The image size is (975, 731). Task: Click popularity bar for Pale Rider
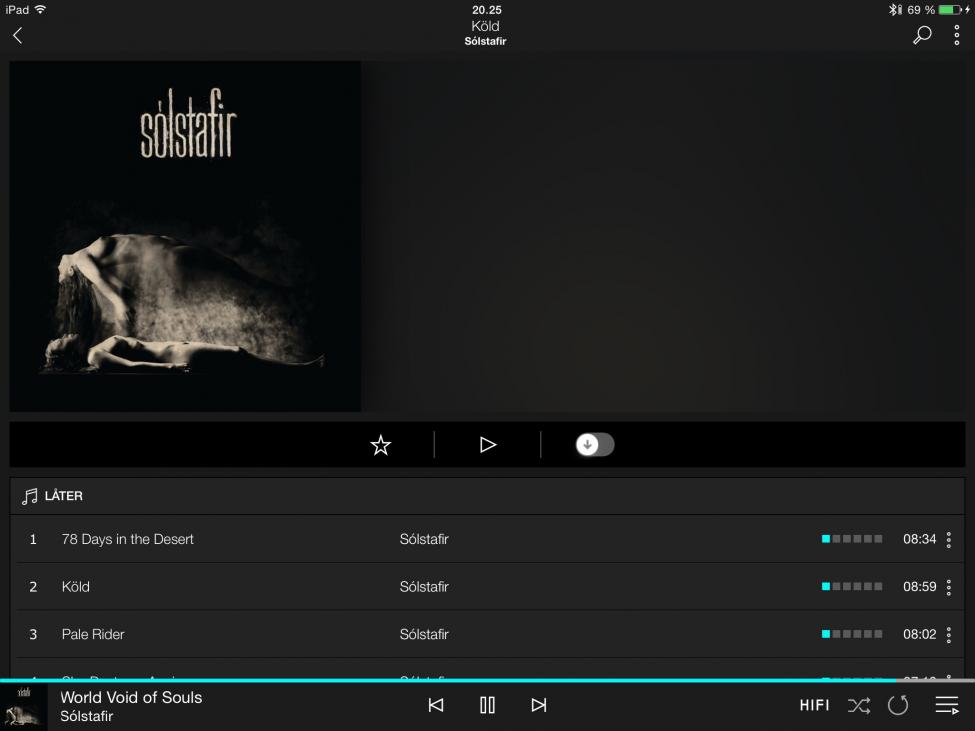coord(852,634)
